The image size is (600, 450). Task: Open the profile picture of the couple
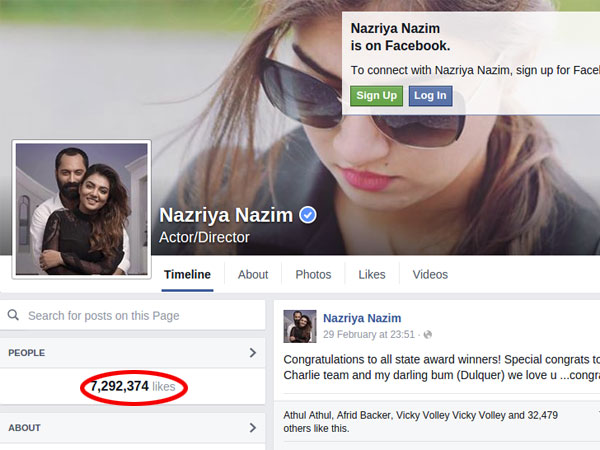[x=82, y=209]
